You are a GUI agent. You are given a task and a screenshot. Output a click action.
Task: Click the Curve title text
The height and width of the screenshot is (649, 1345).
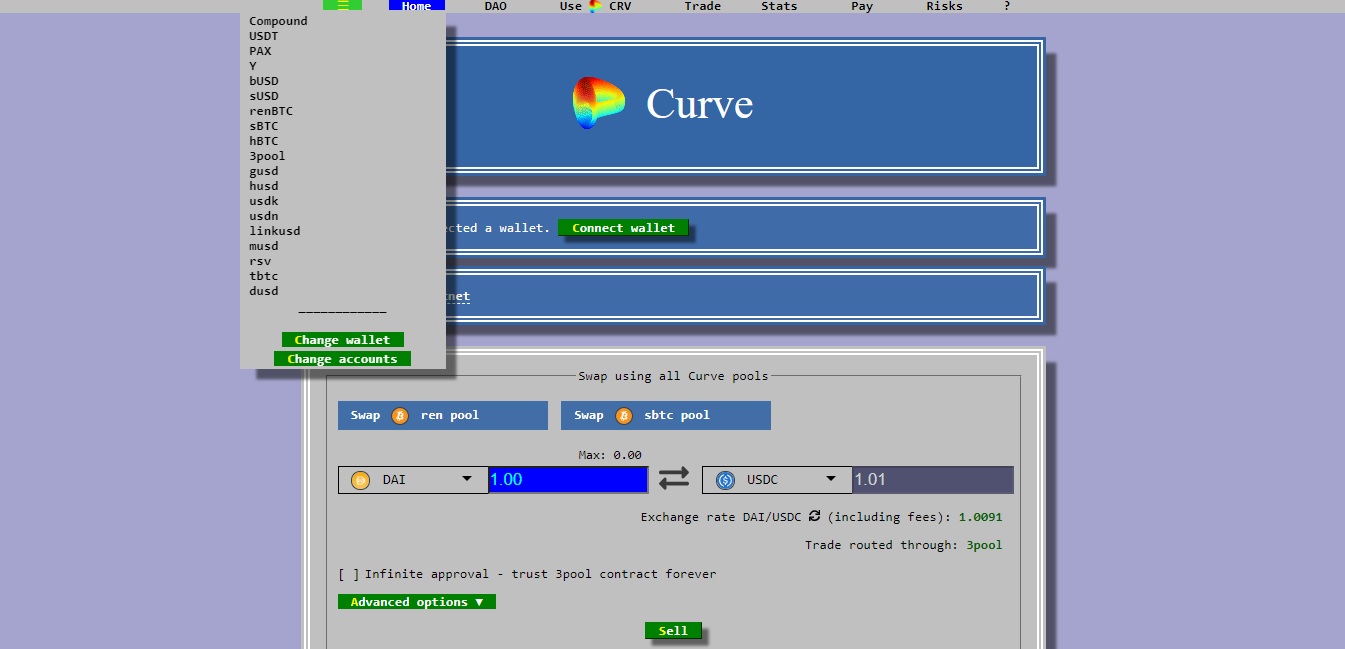(x=699, y=104)
